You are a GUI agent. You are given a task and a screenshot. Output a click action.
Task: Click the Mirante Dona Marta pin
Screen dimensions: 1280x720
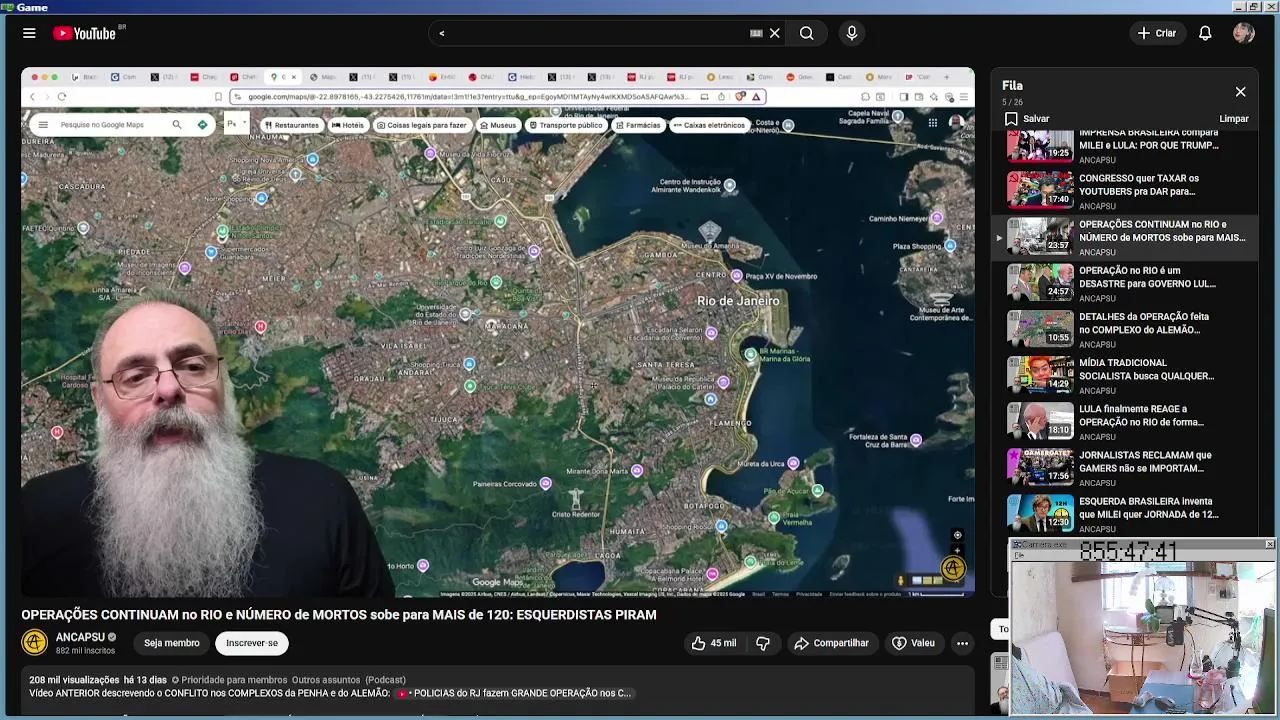pos(637,471)
